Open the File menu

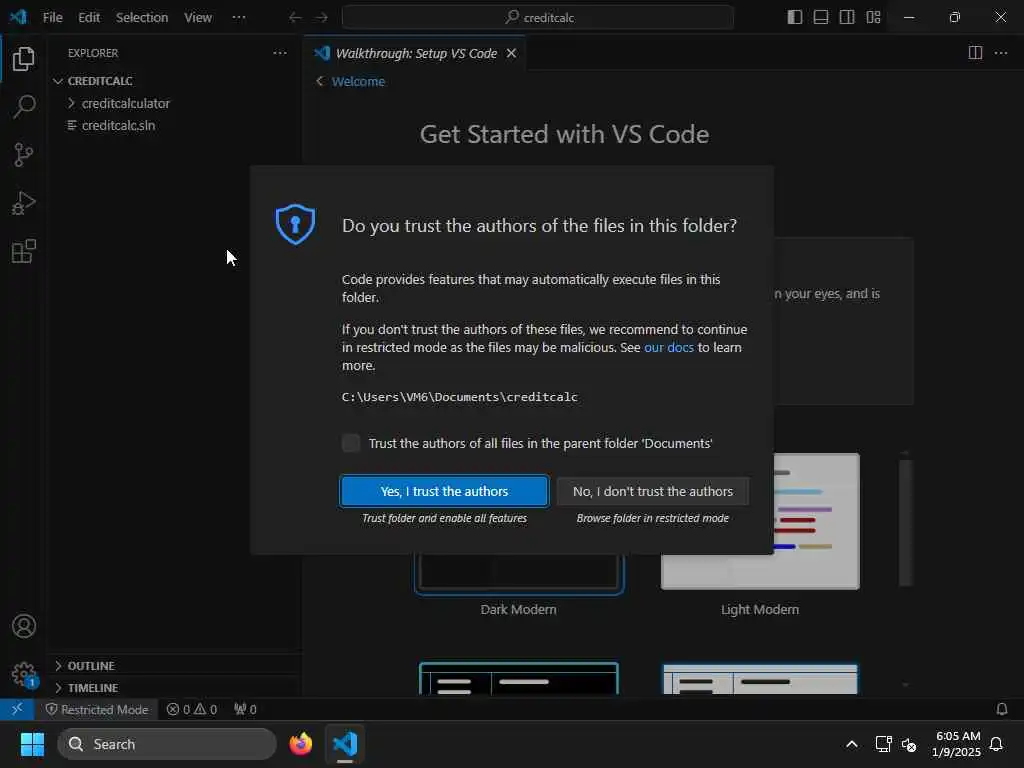coord(52,18)
